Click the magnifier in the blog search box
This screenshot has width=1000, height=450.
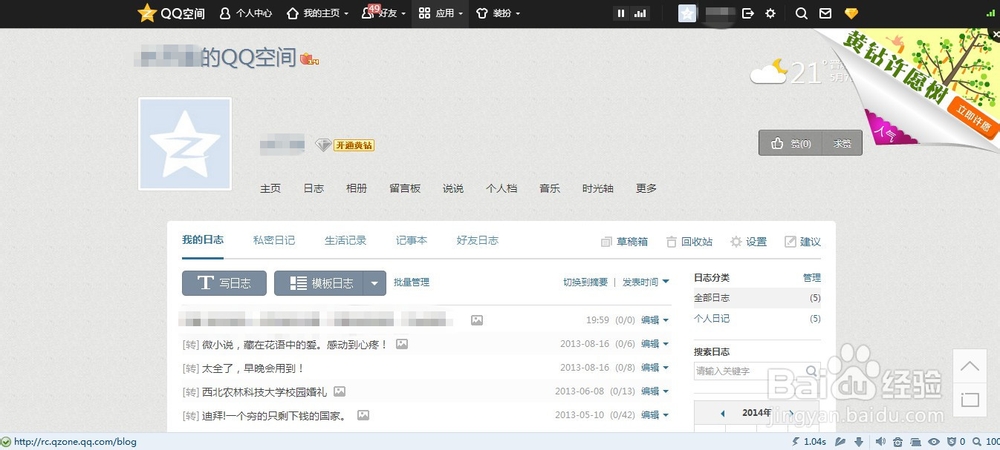click(x=811, y=371)
